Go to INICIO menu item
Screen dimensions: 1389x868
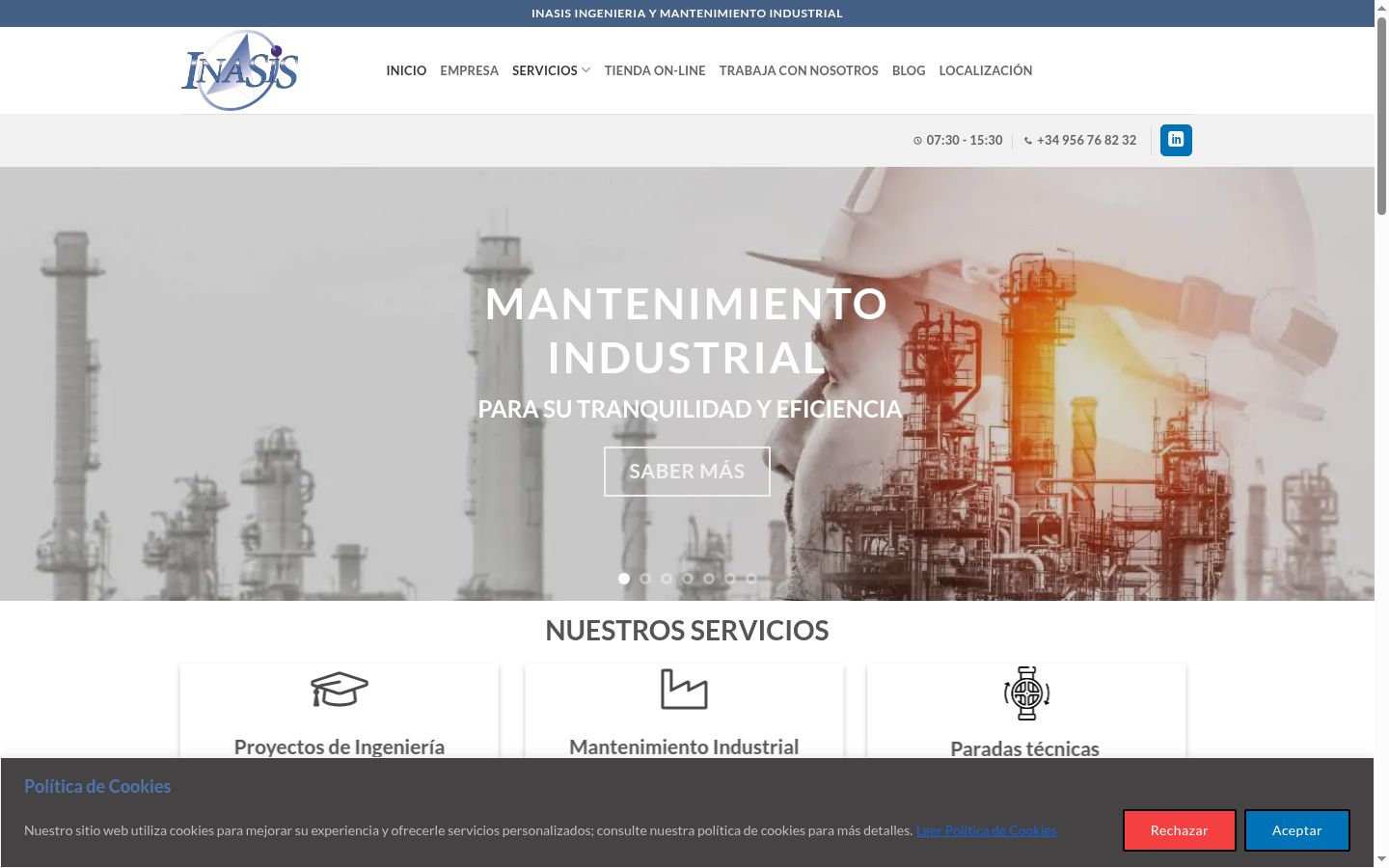406,70
